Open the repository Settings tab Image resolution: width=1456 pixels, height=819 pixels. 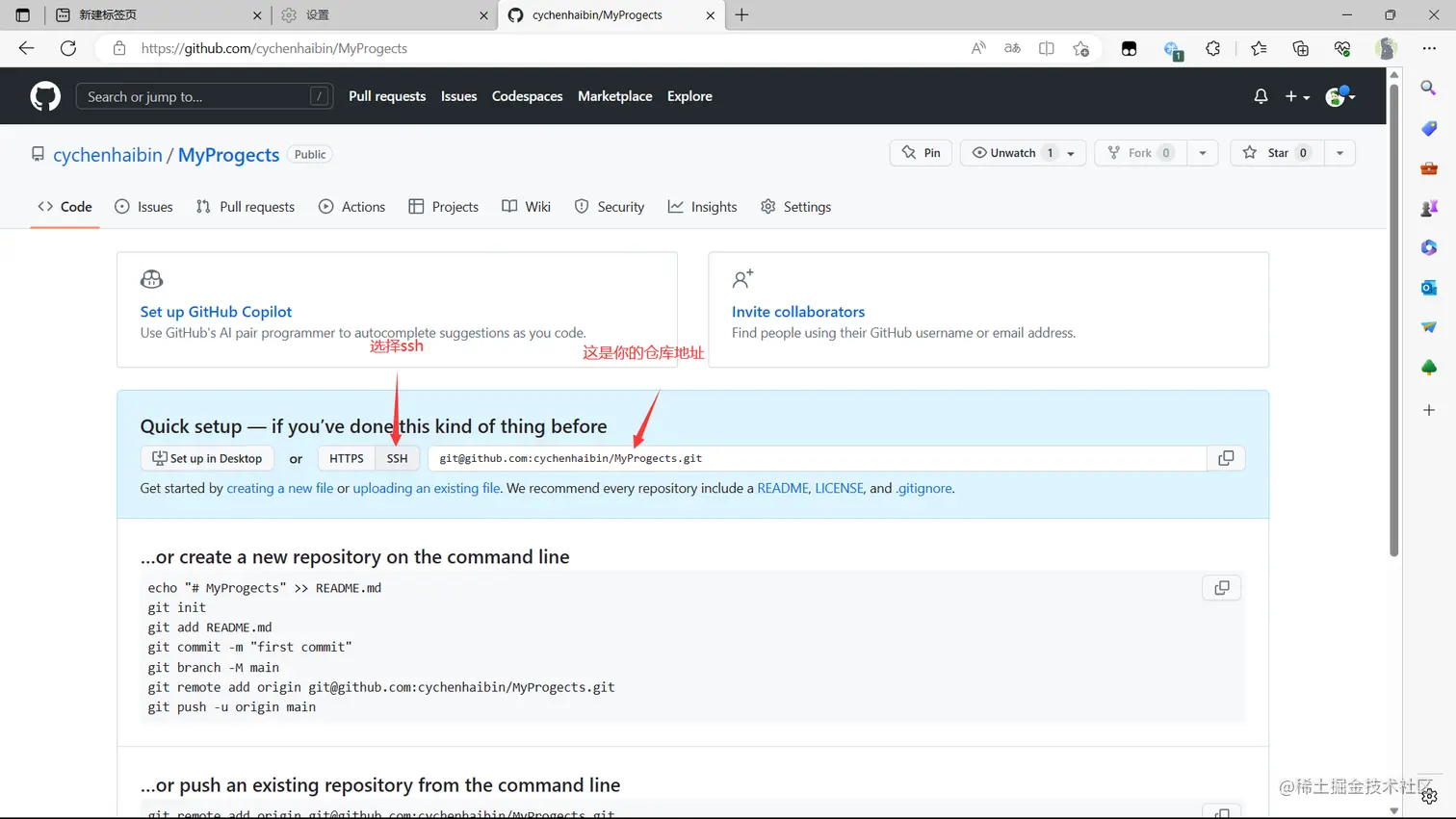click(x=795, y=207)
